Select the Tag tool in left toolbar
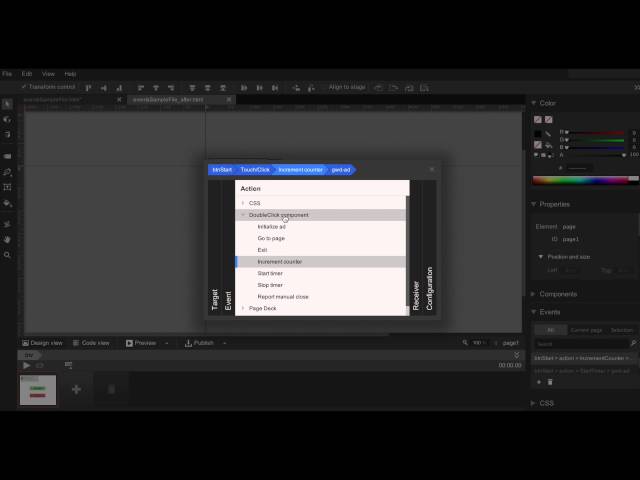Image resolution: width=640 pixels, height=480 pixels. pyautogui.click(x=7, y=156)
